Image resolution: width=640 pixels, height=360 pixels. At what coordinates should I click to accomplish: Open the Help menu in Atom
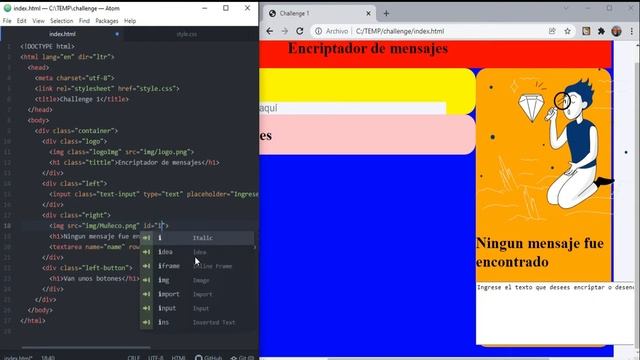[x=130, y=21]
